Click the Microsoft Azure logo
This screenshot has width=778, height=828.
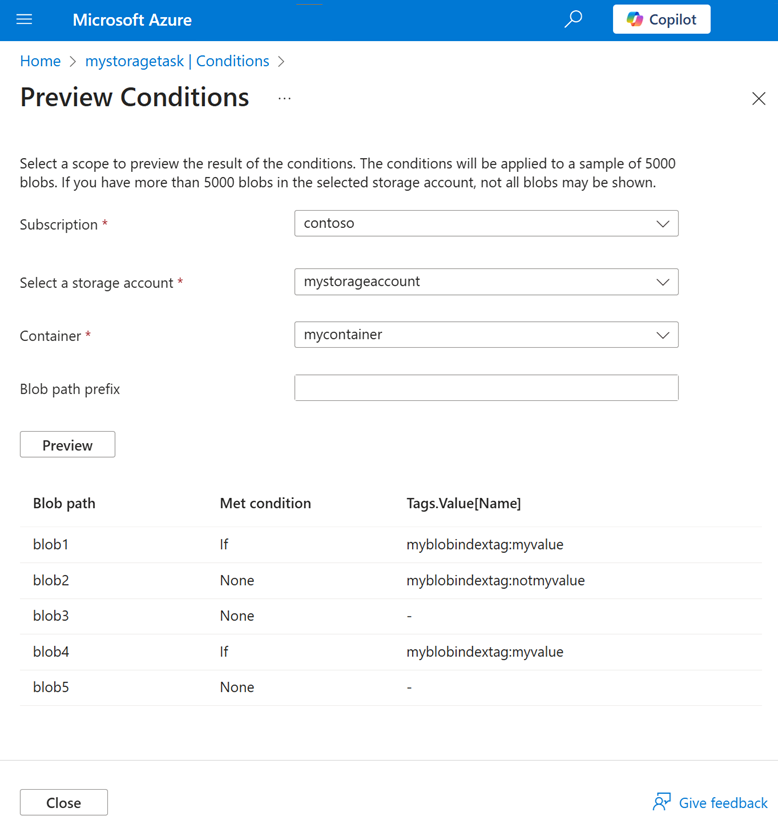pos(132,19)
